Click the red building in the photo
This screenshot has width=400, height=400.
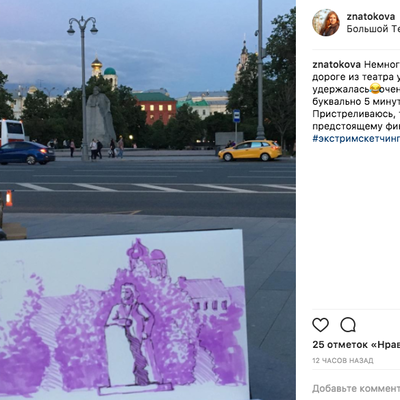[156, 109]
